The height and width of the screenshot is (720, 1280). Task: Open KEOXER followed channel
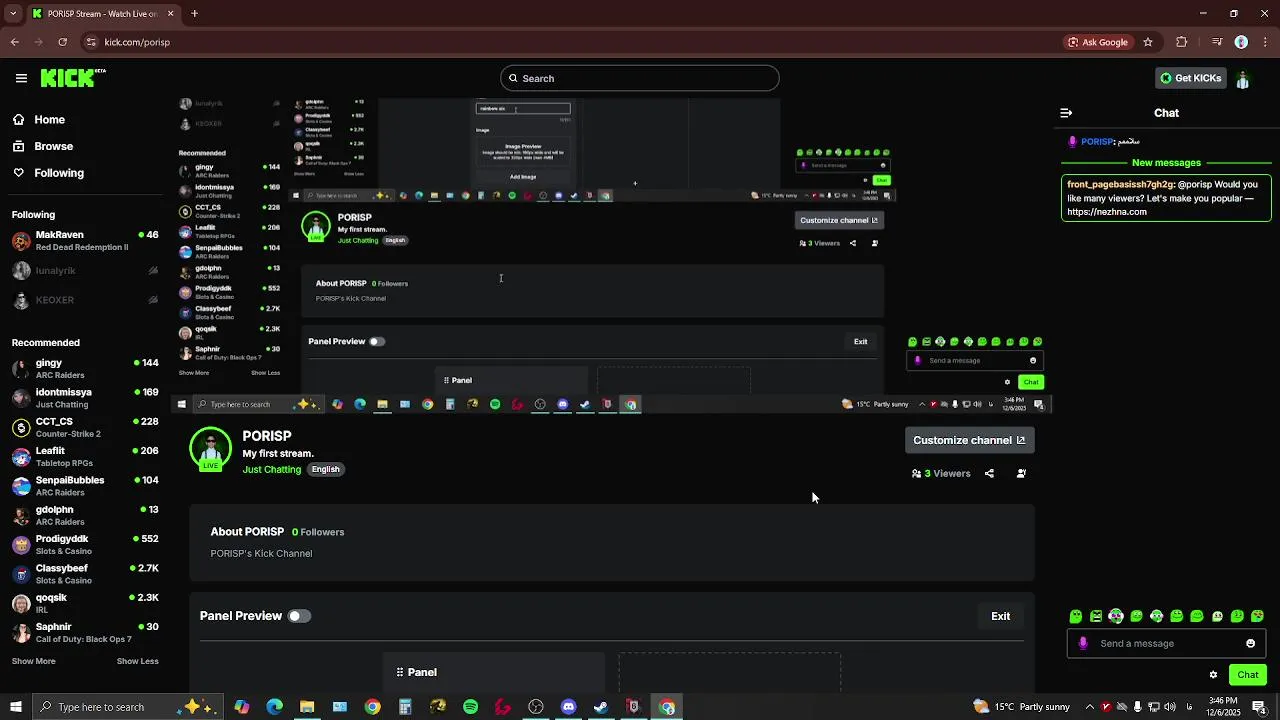[x=85, y=300]
